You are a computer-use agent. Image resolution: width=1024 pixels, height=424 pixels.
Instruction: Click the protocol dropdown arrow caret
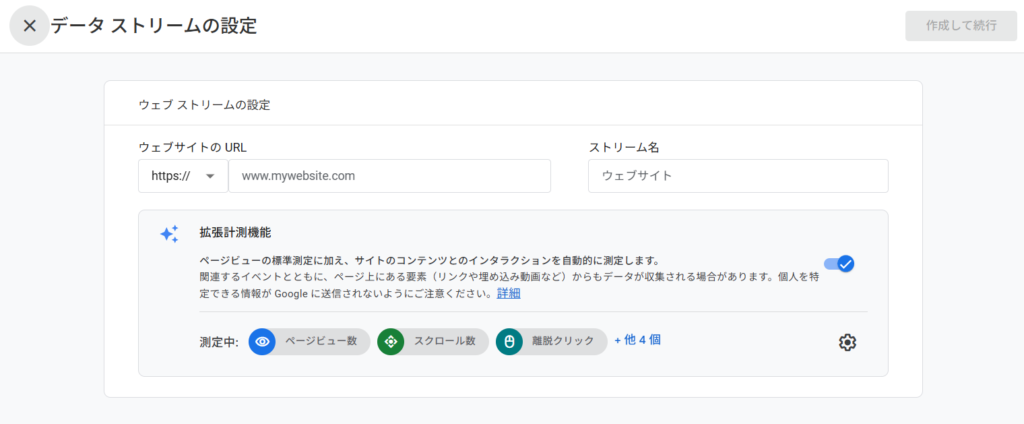(x=210, y=176)
